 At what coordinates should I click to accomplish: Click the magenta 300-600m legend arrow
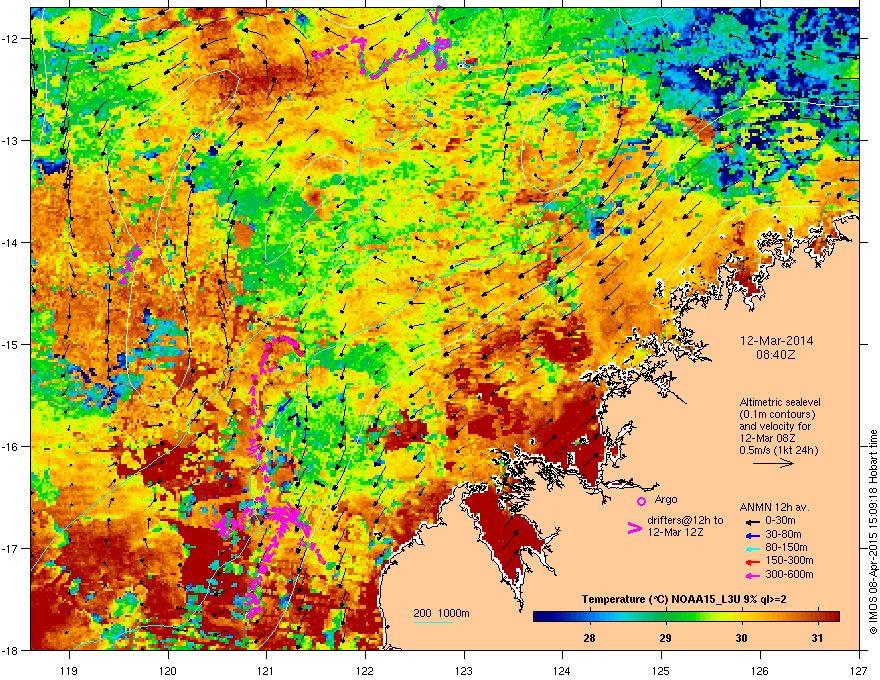tap(751, 575)
